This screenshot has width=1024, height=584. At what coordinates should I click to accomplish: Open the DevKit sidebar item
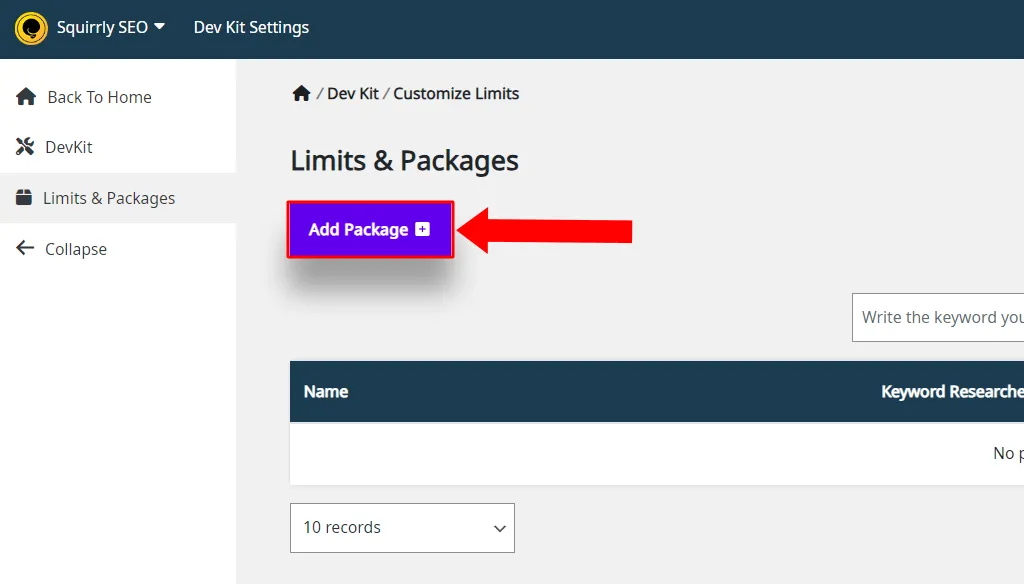(x=69, y=147)
